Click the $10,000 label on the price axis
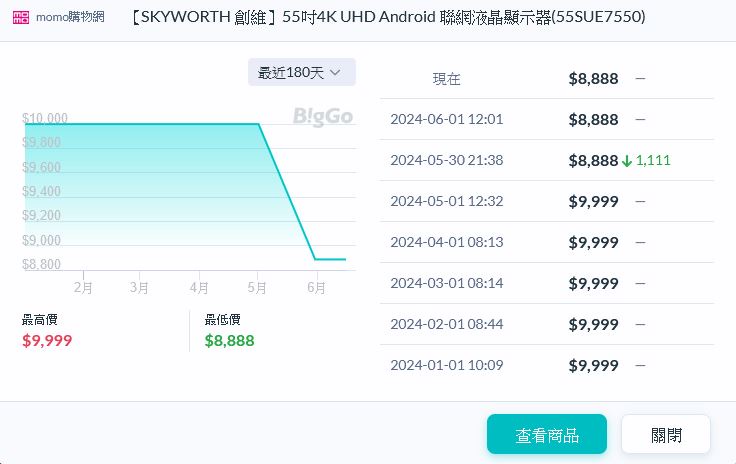 pyautogui.click(x=45, y=119)
